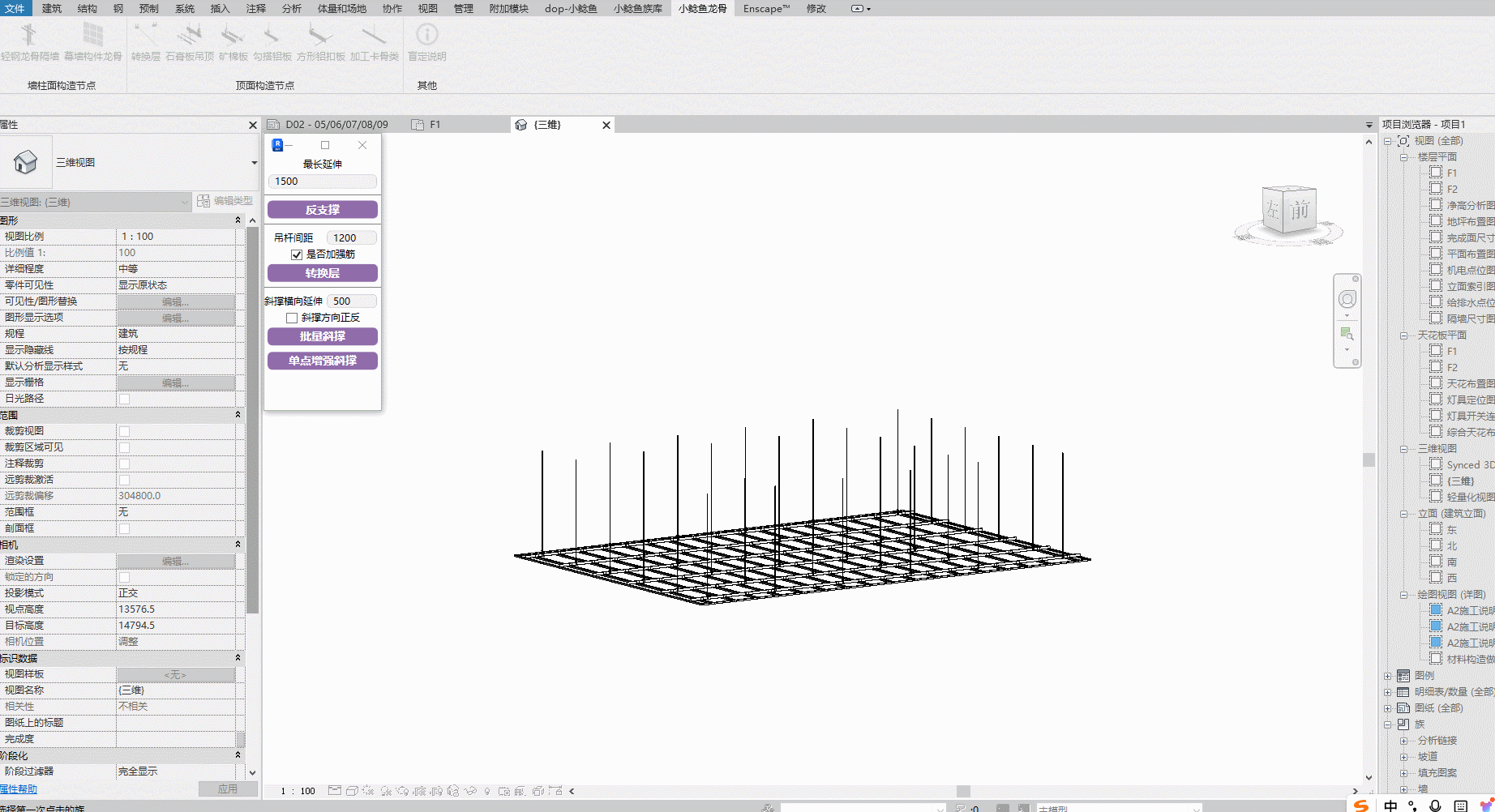The height and width of the screenshot is (812, 1495).
Task: Expand the 图例 node in project browser
Action: [1388, 676]
